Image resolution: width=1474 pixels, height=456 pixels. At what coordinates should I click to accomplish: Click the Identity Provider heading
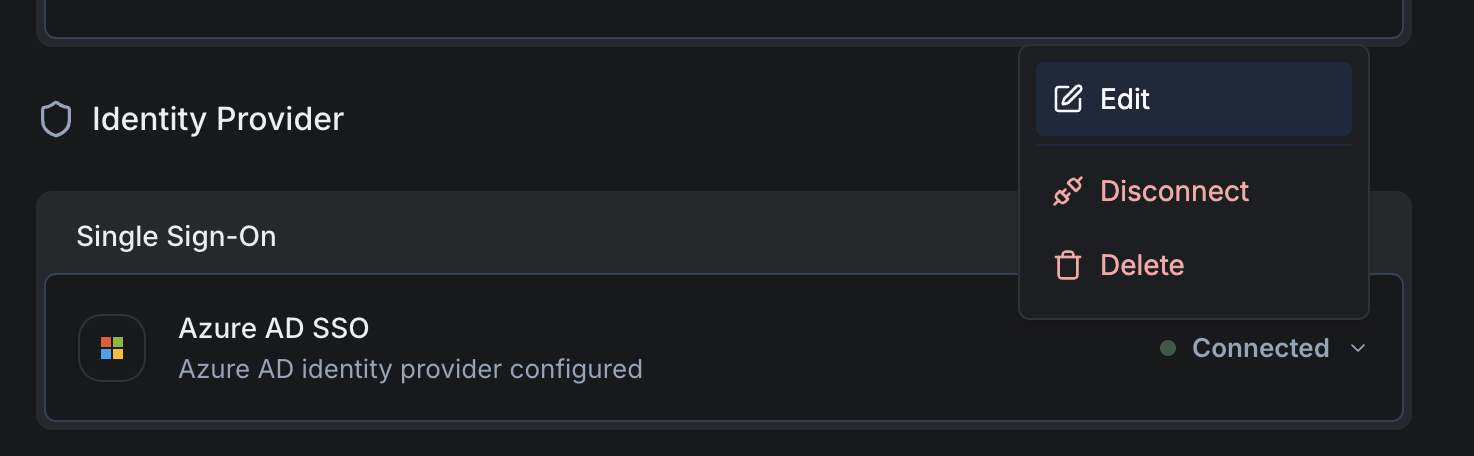coord(218,119)
